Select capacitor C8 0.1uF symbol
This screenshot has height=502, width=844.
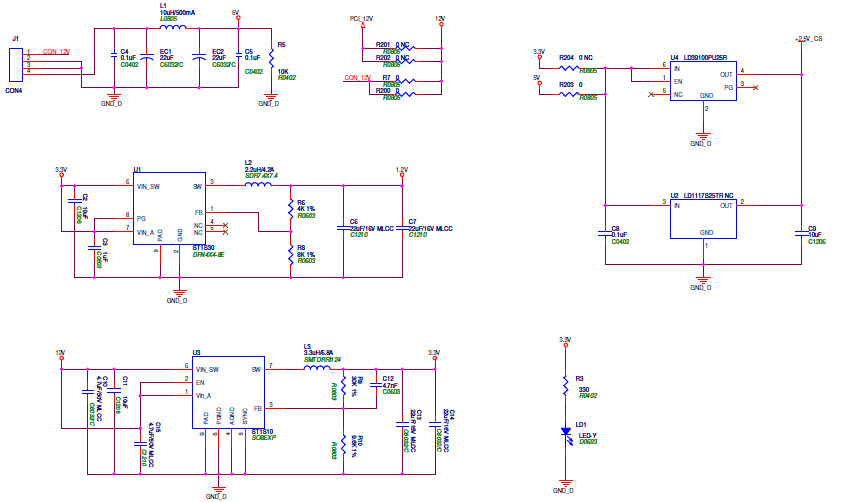pyautogui.click(x=604, y=235)
